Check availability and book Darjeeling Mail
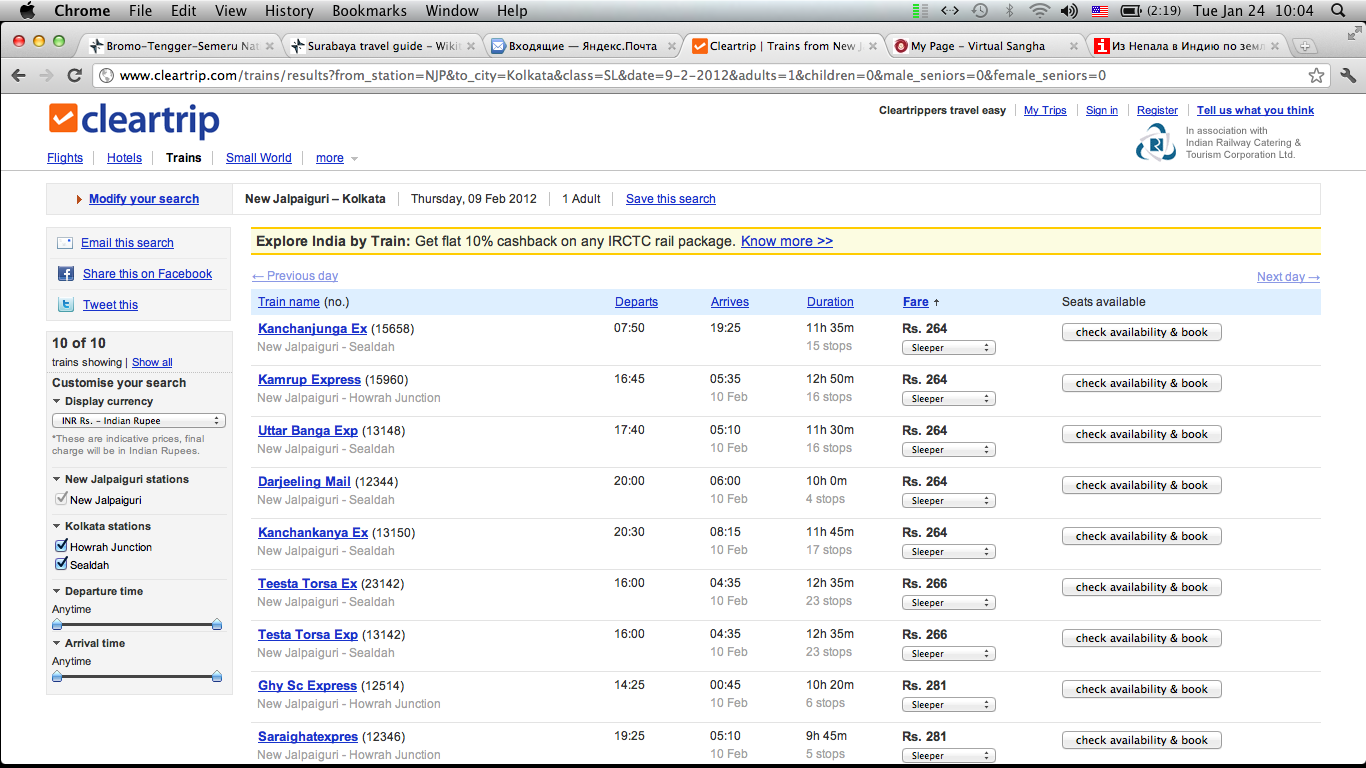This screenshot has height=768, width=1366. [x=1141, y=485]
